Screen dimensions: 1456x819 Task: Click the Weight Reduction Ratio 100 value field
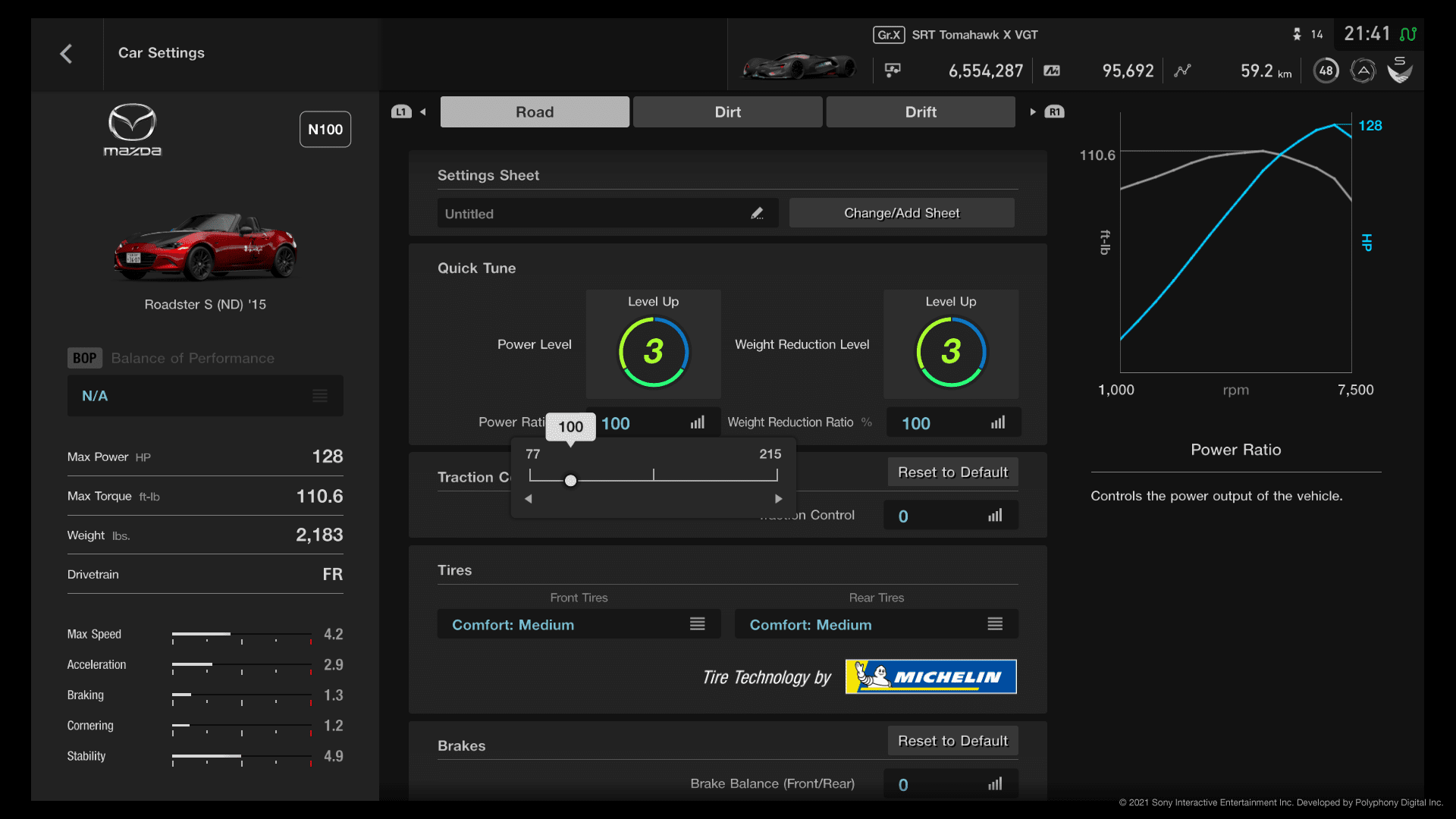pyautogui.click(x=953, y=423)
